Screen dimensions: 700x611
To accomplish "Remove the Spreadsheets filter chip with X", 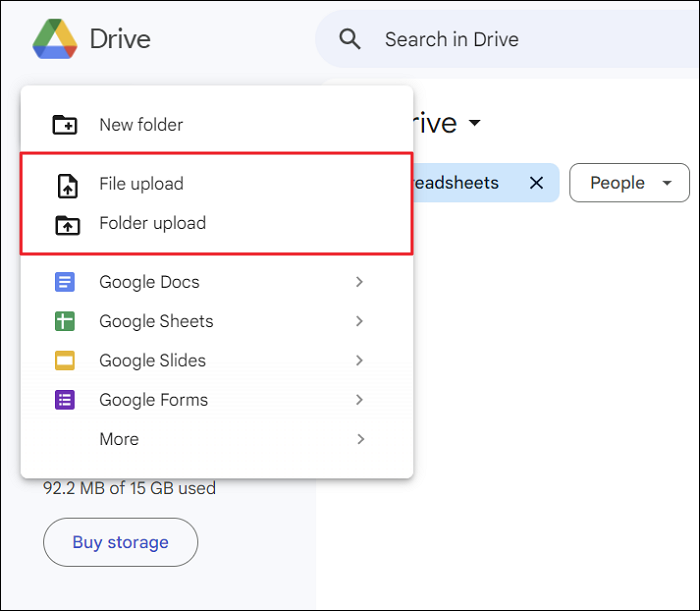I will 536,183.
